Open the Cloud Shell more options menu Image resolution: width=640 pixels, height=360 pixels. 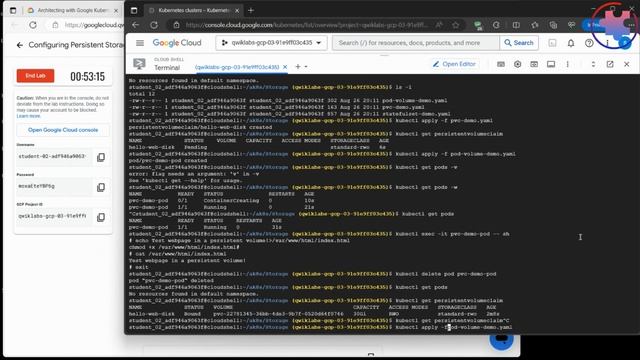567,64
